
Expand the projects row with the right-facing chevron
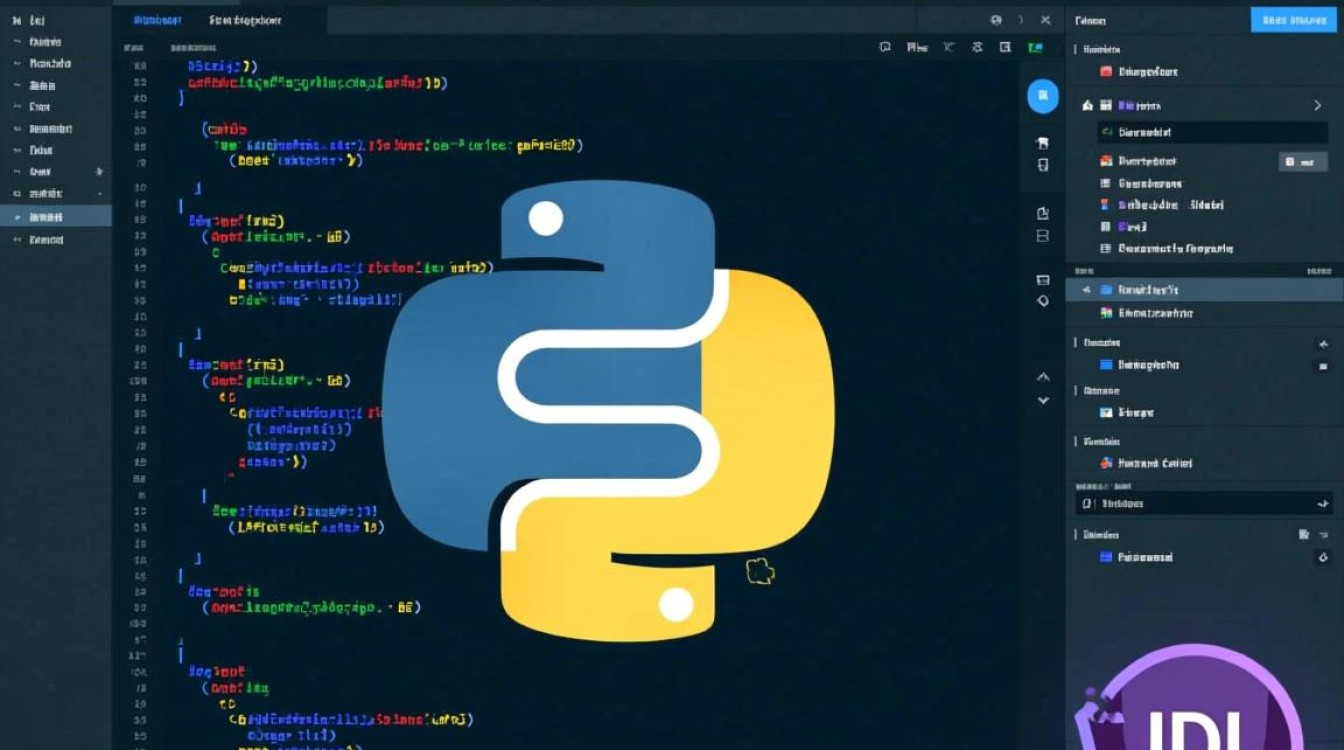point(1318,105)
